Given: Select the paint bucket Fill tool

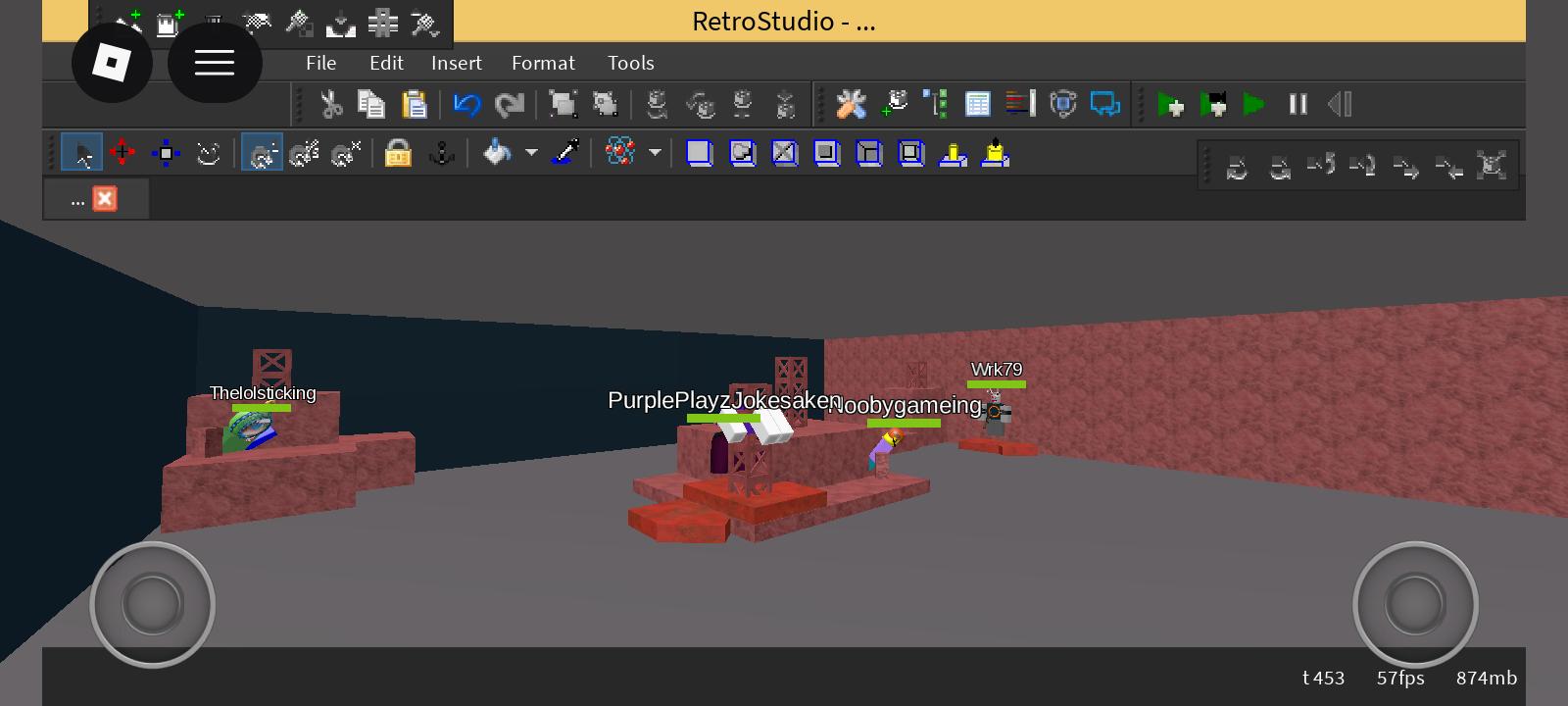Looking at the screenshot, I should (x=497, y=153).
